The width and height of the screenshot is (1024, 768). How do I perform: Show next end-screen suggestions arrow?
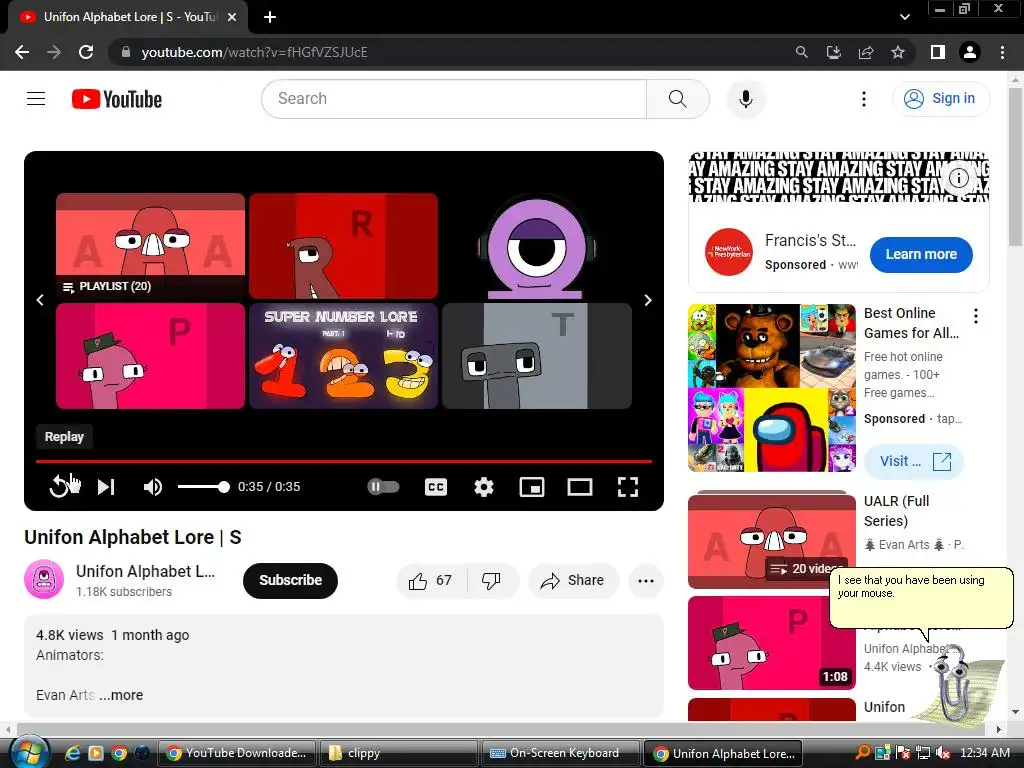[x=648, y=300]
